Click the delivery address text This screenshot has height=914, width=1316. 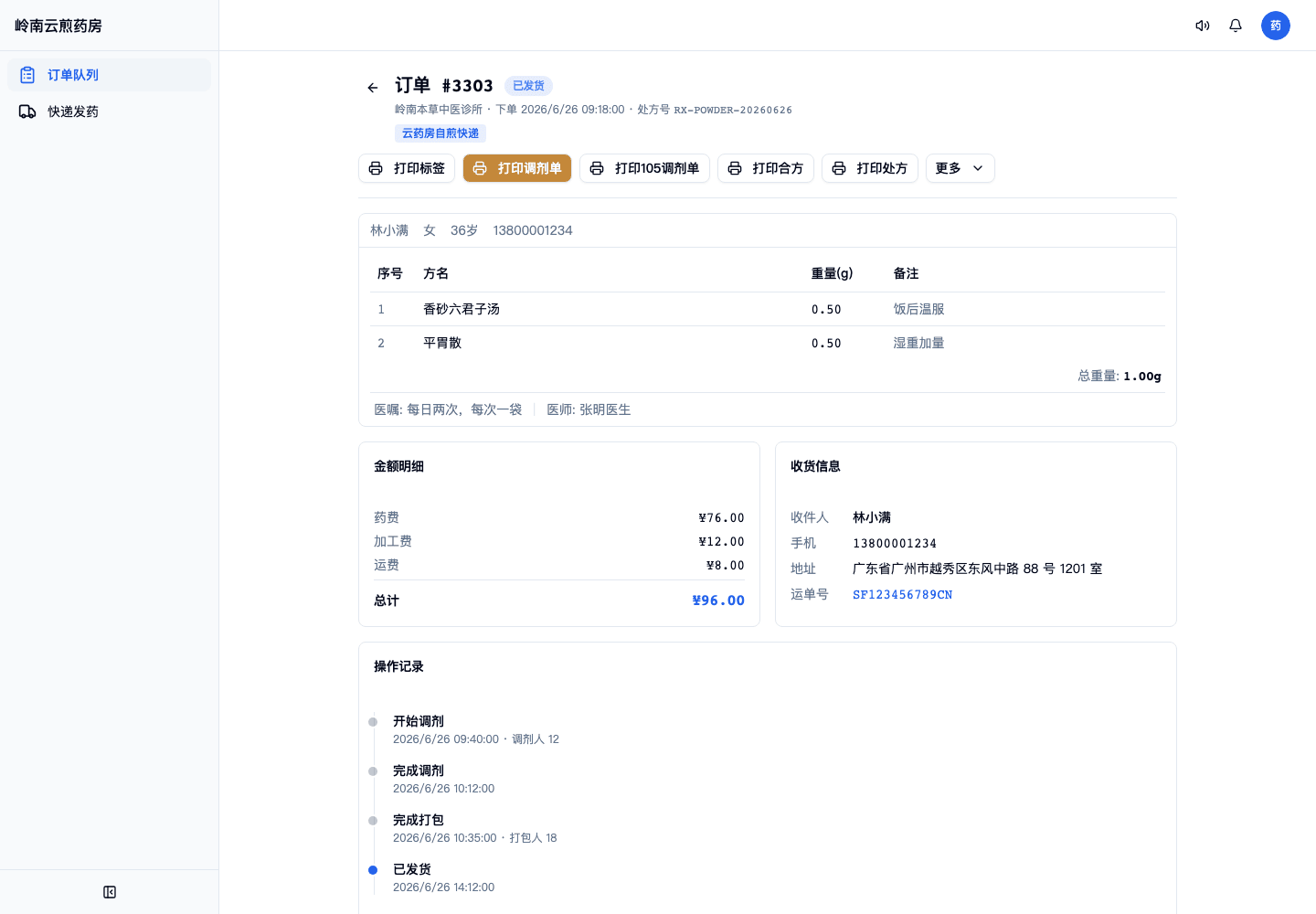pos(977,569)
